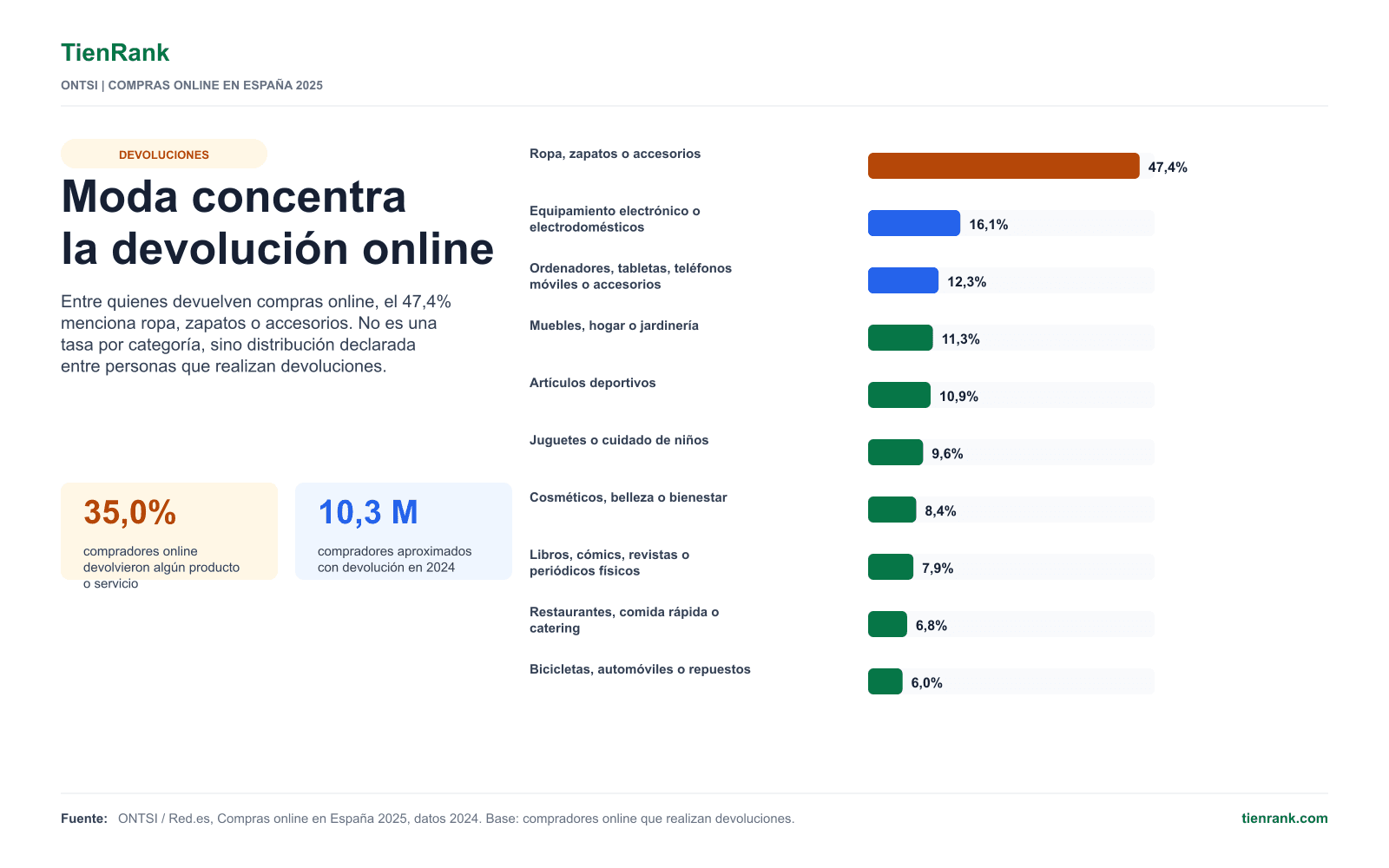
Task: Click the orange 47,4% bar for Ropa
Action: tap(1004, 166)
